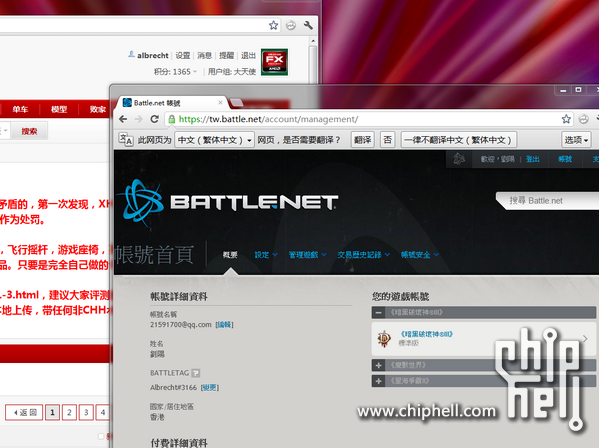This screenshot has height=448, width=599.
Task: Click the 翻译 translate button
Action: tap(363, 140)
